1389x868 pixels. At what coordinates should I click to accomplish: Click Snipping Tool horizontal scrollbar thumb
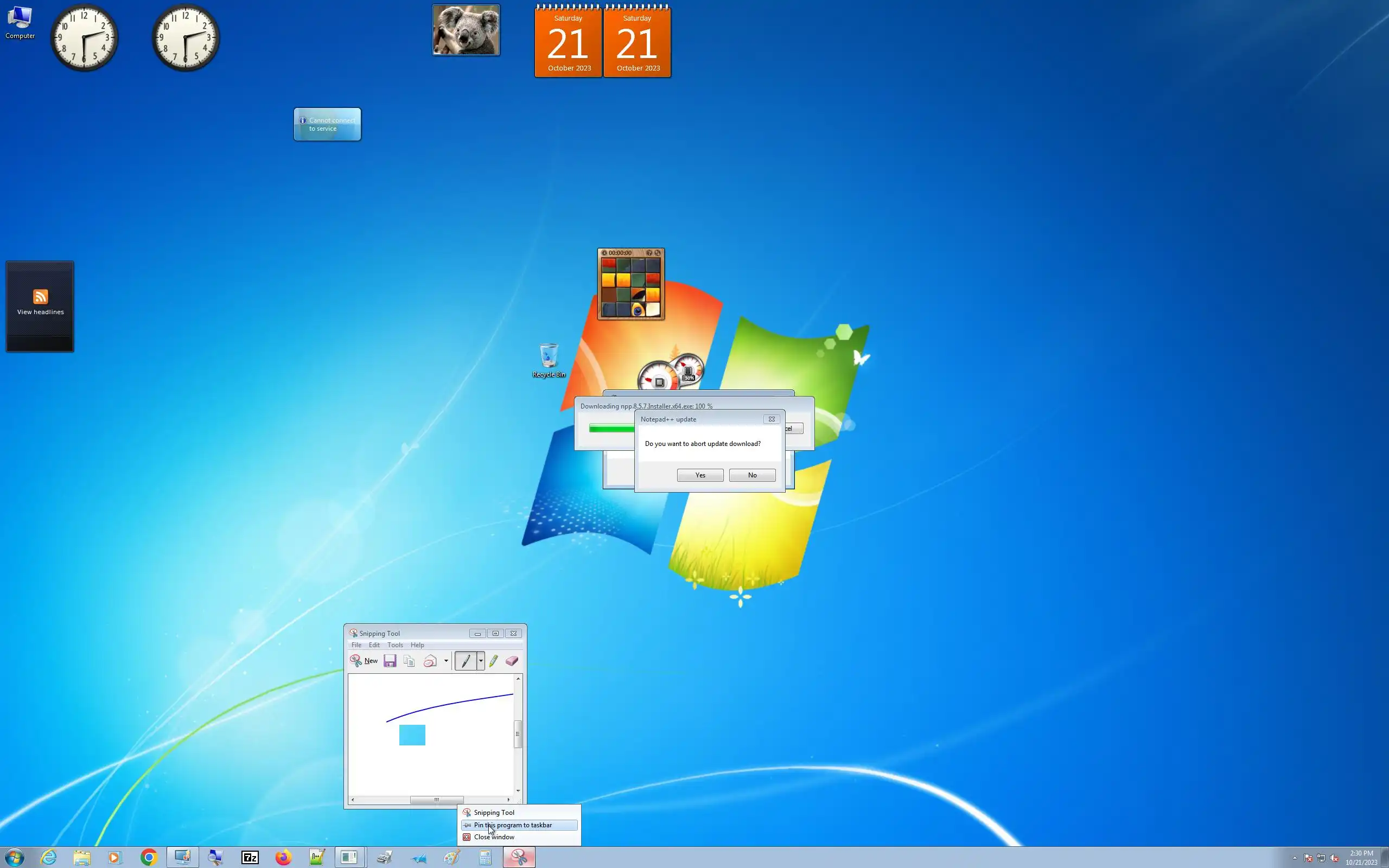436,800
